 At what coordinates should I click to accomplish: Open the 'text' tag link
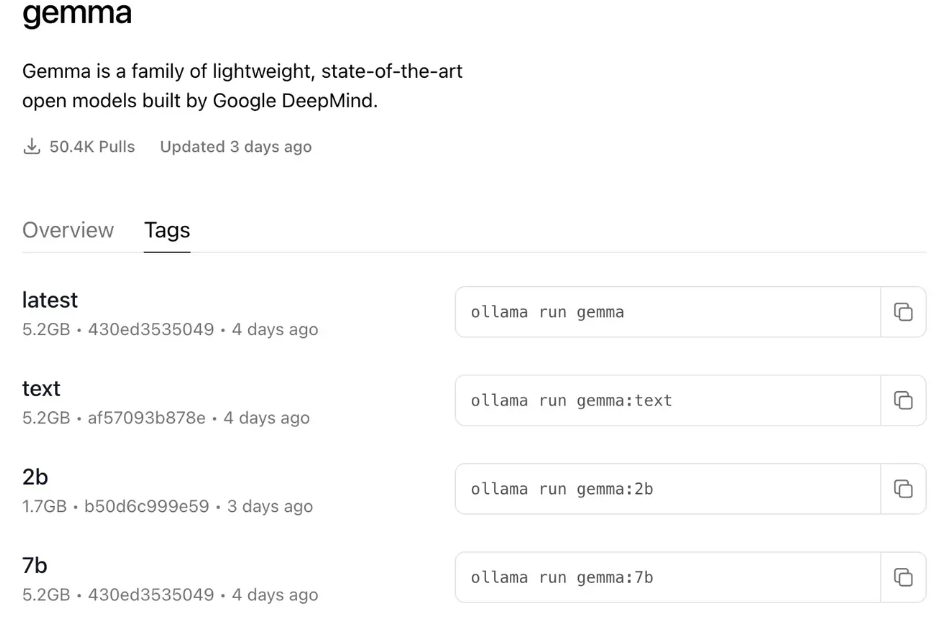41,388
